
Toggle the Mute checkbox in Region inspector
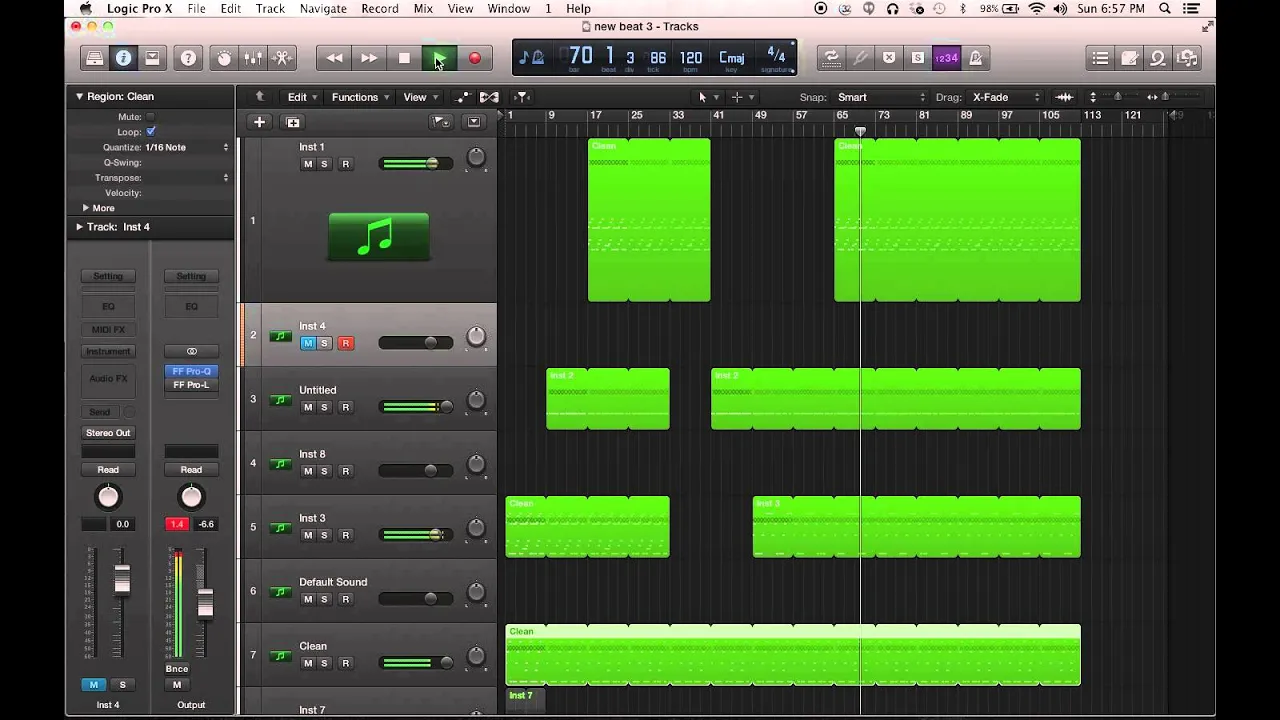point(151,117)
